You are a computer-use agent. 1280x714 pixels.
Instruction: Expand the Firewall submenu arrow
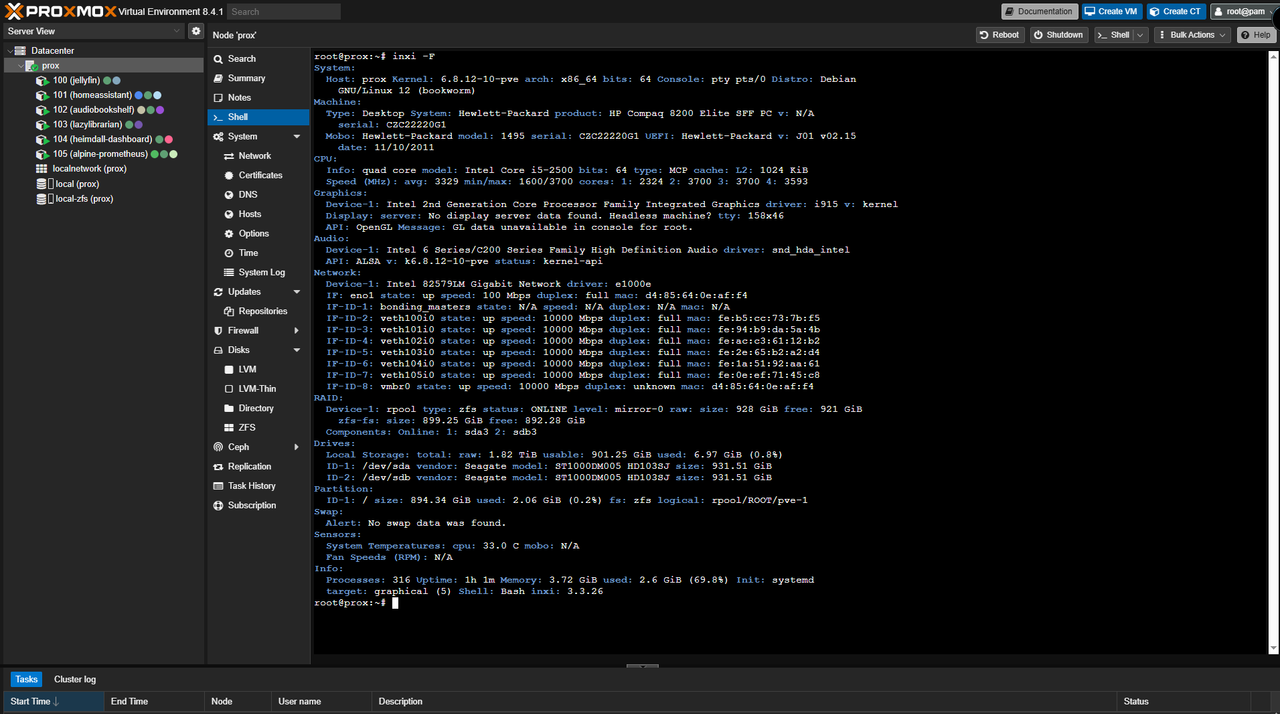(297, 330)
